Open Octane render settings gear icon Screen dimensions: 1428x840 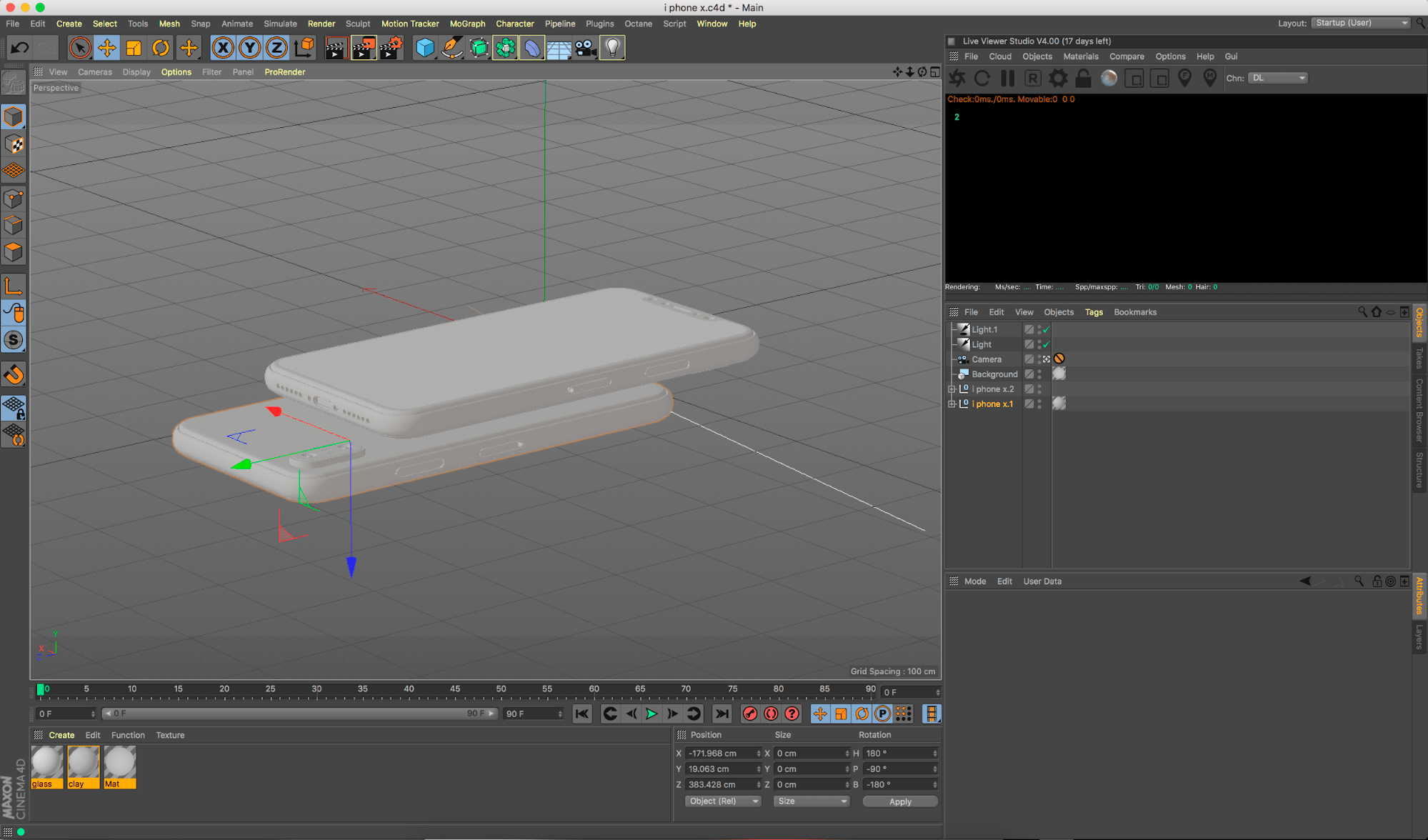coord(1058,78)
